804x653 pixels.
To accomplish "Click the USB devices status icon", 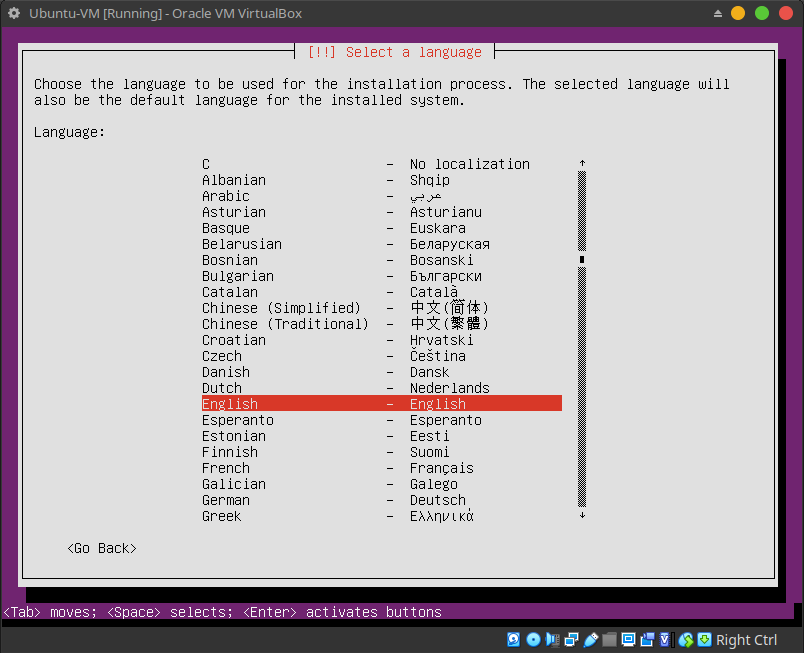I will [591, 639].
